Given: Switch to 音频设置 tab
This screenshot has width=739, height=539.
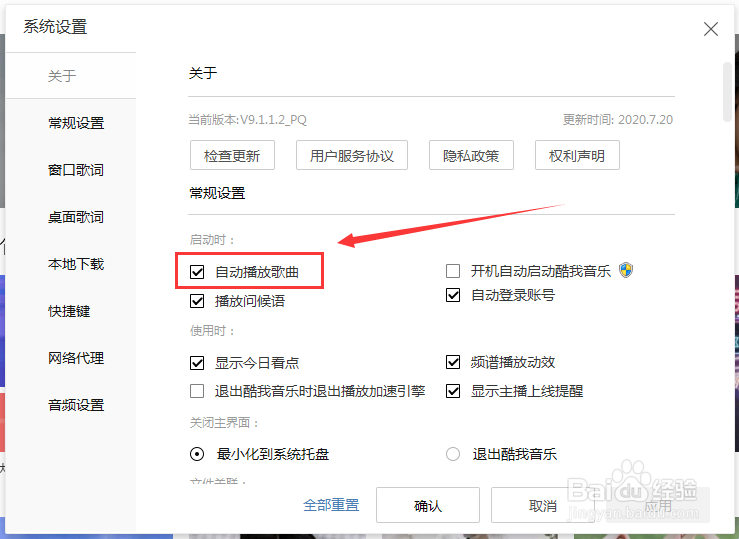Looking at the screenshot, I should (76, 405).
